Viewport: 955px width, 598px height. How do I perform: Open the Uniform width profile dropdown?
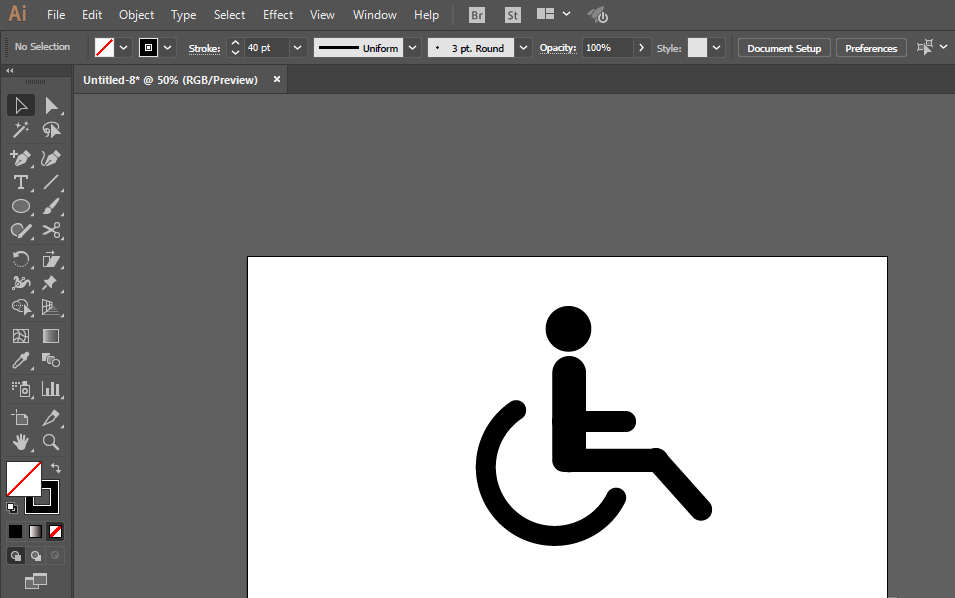(412, 47)
